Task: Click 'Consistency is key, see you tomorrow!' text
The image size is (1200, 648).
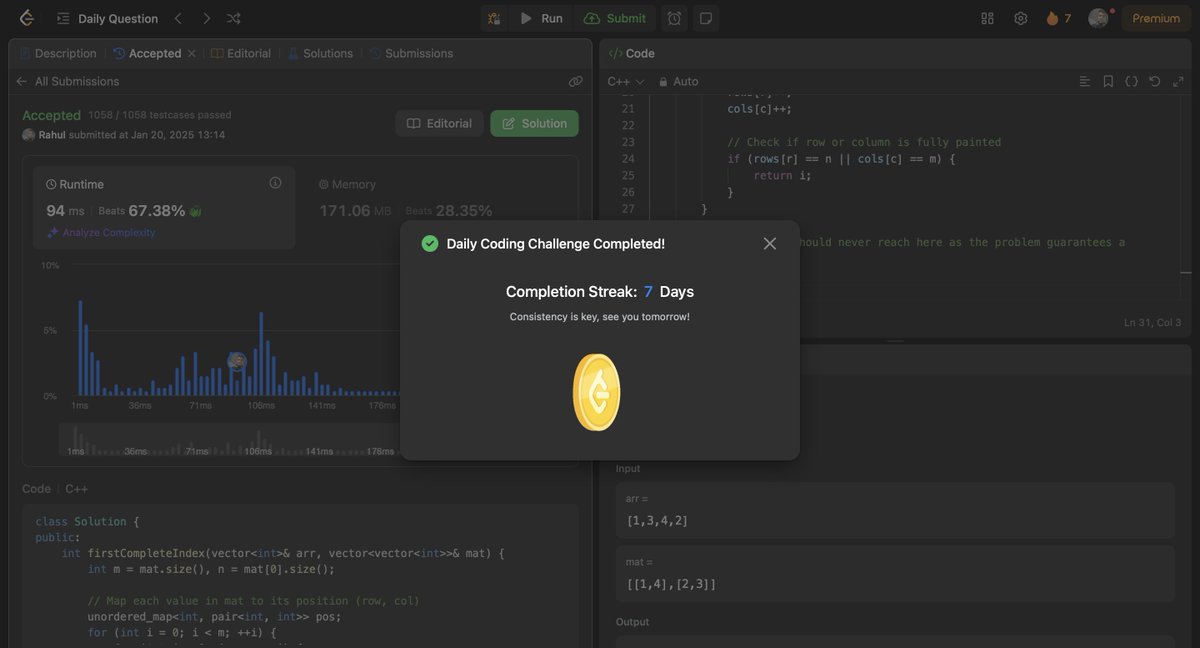Action: (600, 316)
